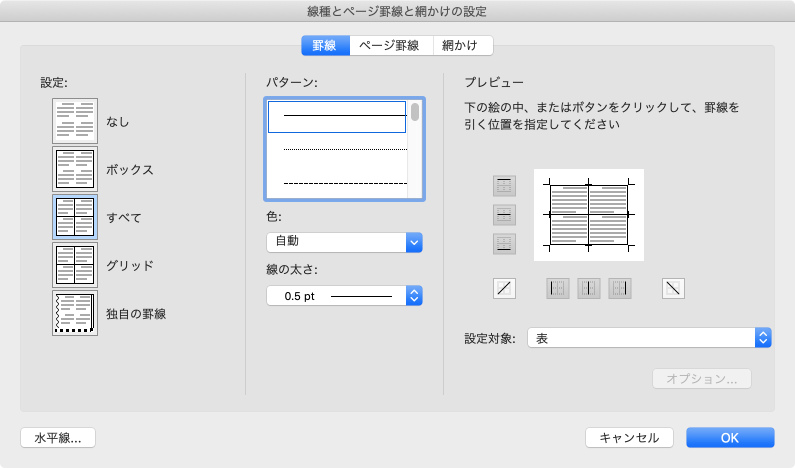Select the なし (none) border setting icon
The image size is (795, 468).
pos(75,122)
